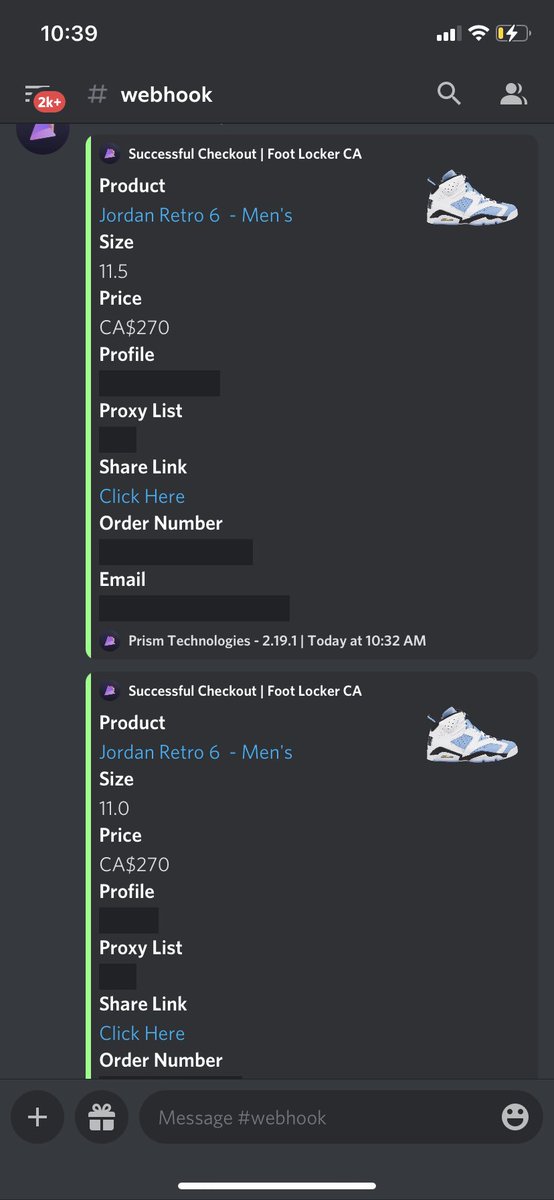The image size is (554, 1200).
Task: Open the plus attachment button
Action: pyautogui.click(x=37, y=1117)
